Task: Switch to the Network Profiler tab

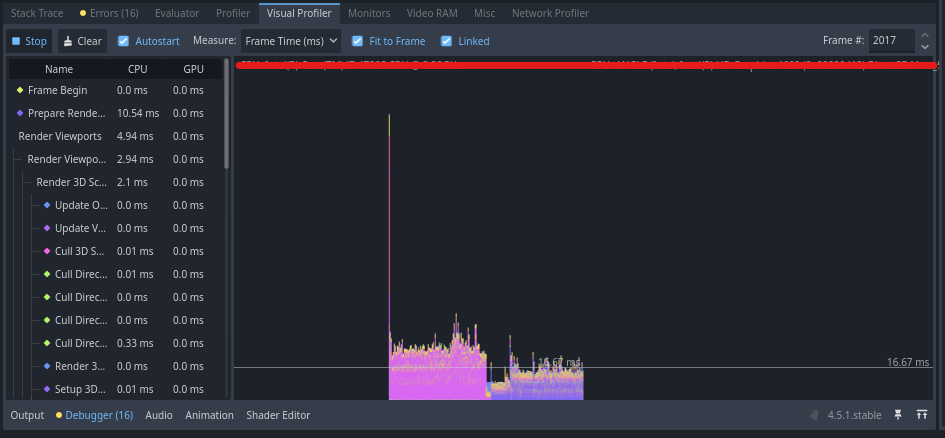Action: [549, 13]
